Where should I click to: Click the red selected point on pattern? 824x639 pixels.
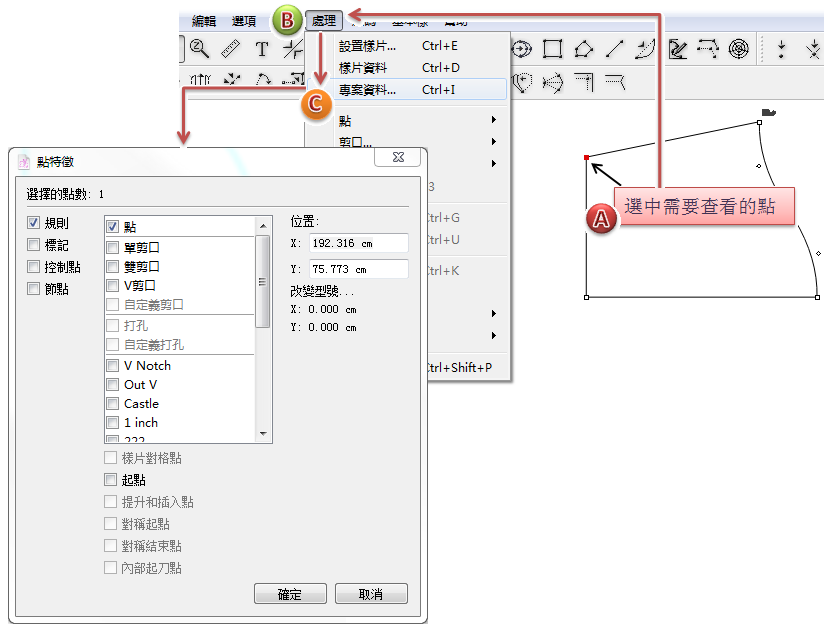pos(586,158)
